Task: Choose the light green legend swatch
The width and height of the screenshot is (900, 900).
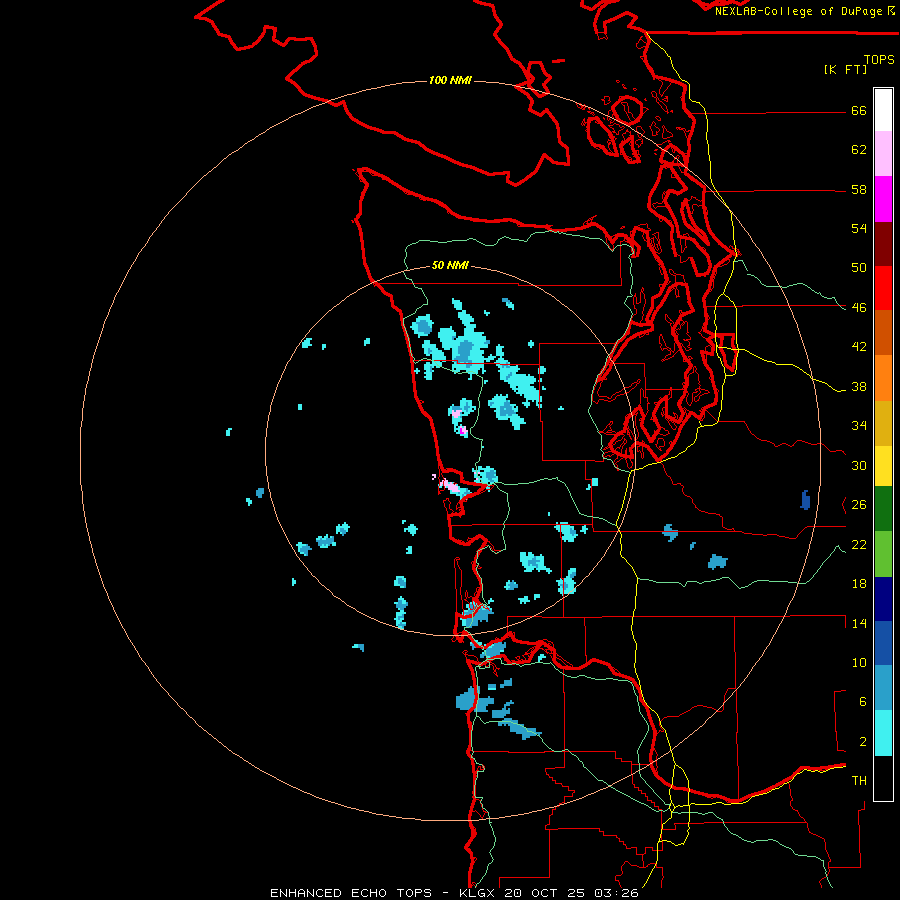Action: pos(883,554)
